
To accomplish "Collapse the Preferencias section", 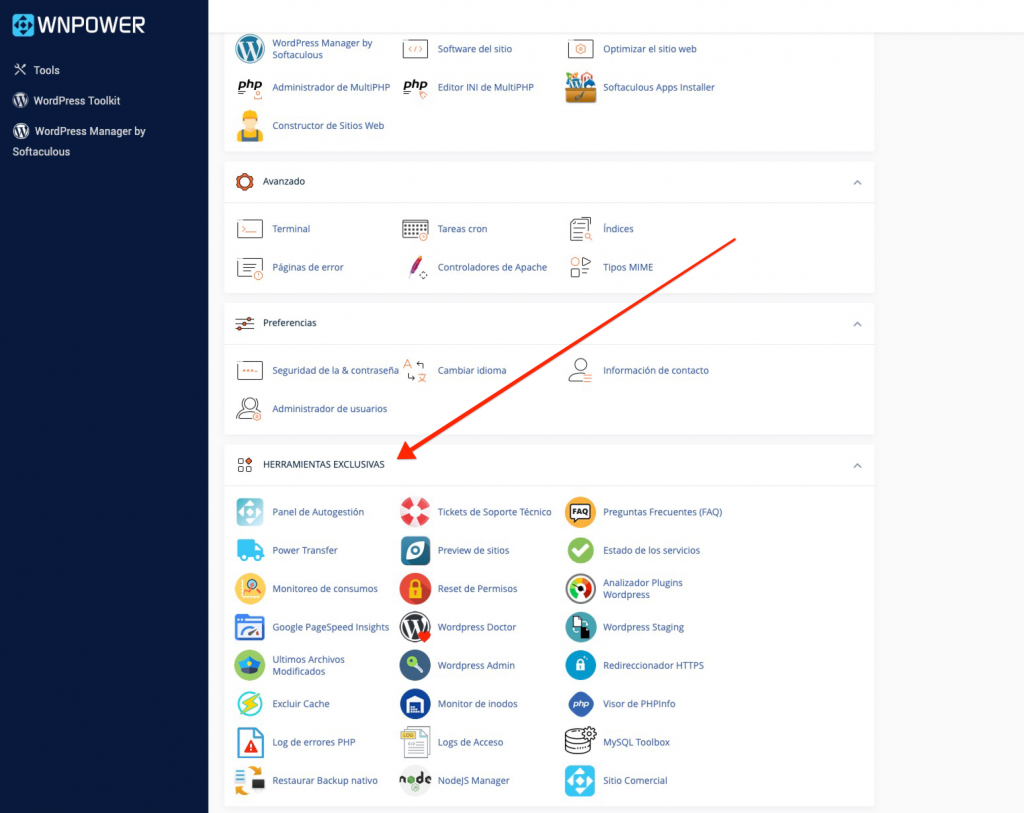I will [857, 324].
